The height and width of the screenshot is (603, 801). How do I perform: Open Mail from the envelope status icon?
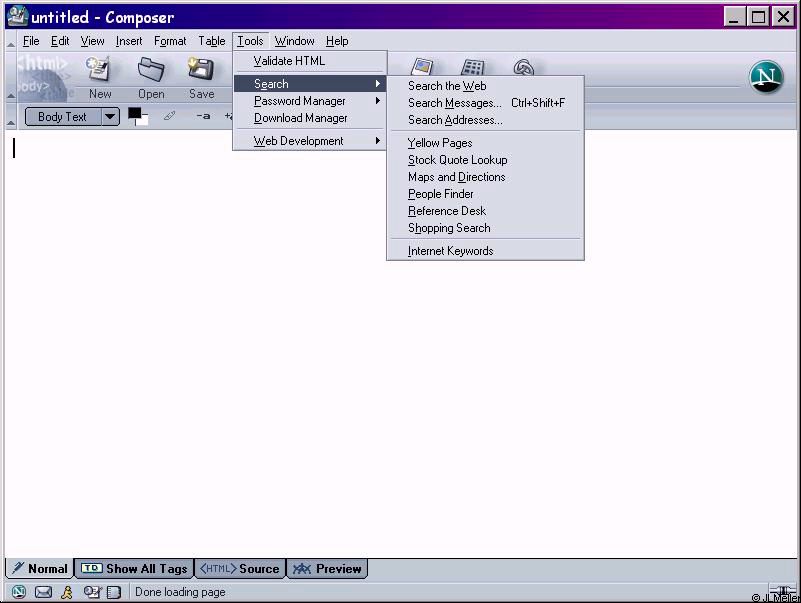coord(43,592)
